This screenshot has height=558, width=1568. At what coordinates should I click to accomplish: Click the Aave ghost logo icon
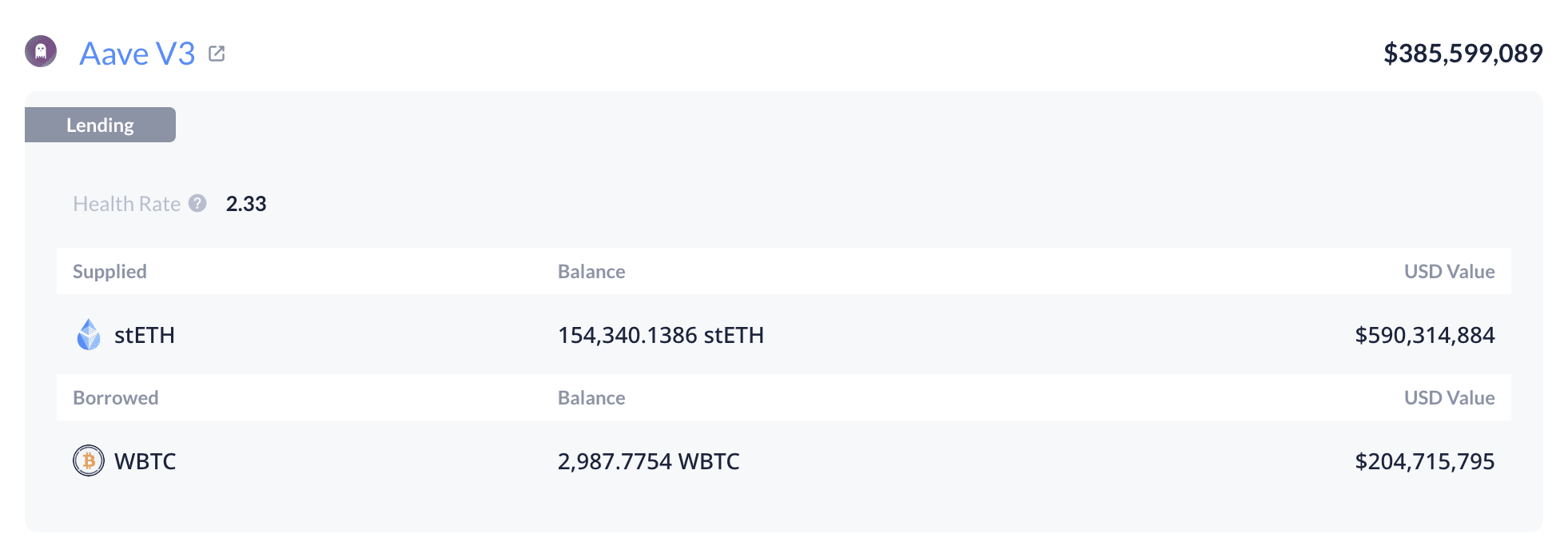(x=41, y=53)
